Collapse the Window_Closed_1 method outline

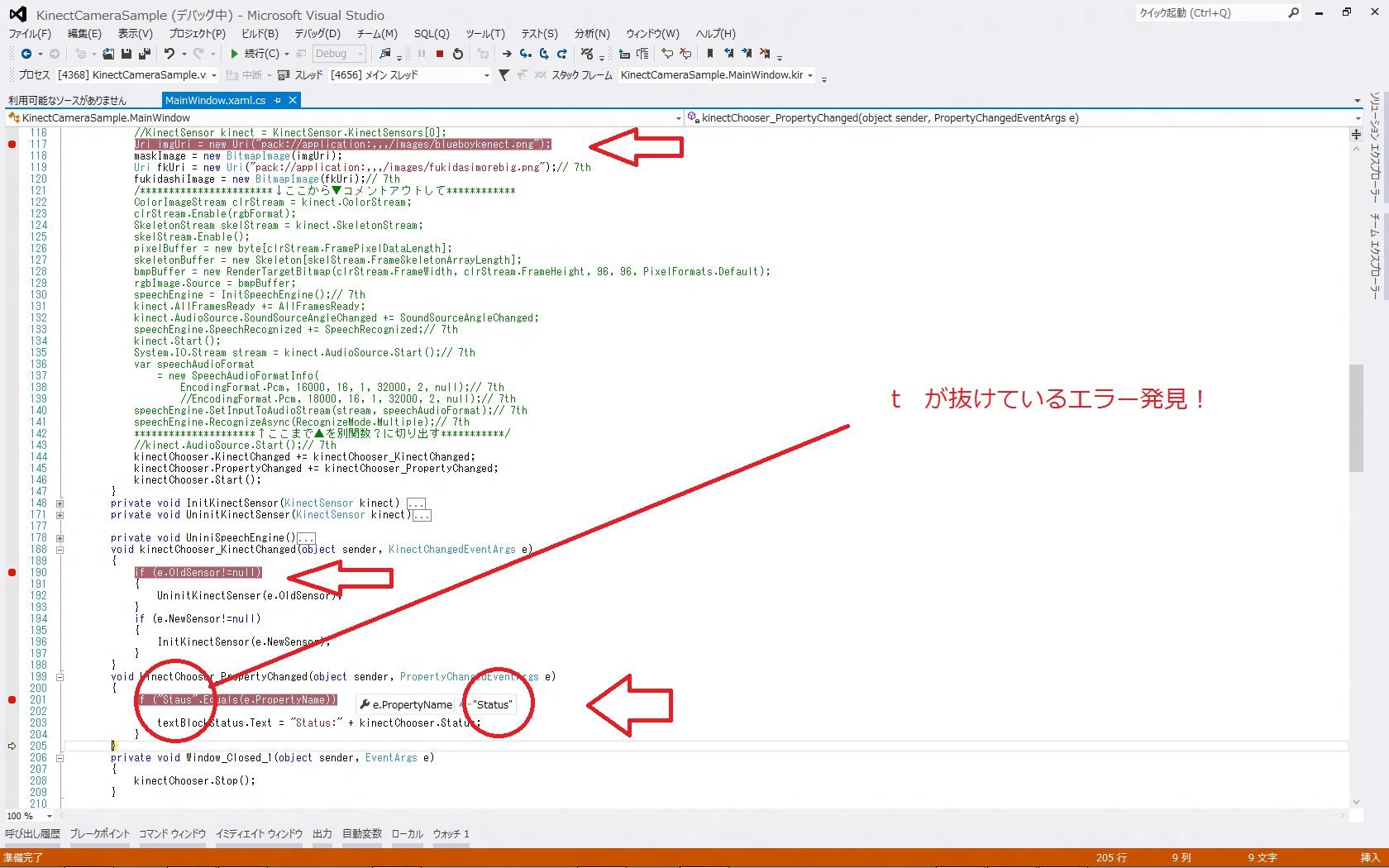60,758
